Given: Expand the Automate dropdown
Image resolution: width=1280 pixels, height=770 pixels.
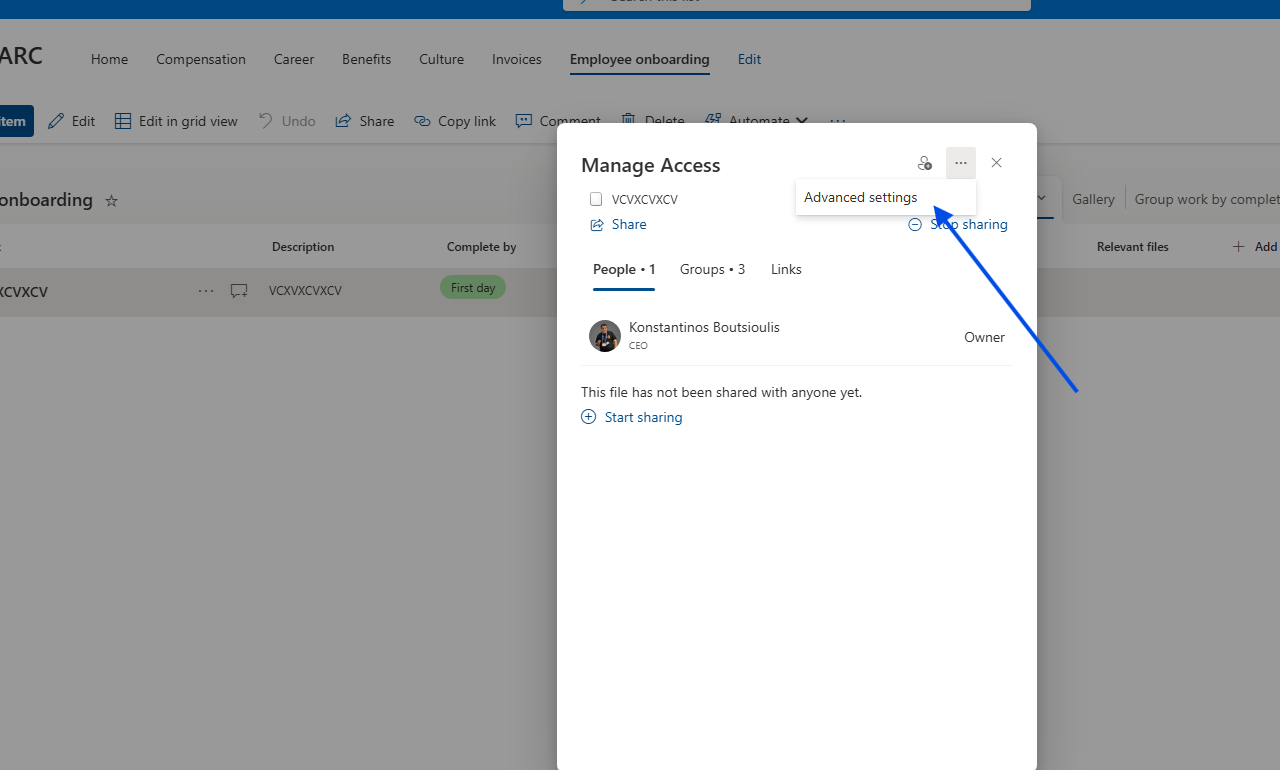Looking at the screenshot, I should (x=757, y=121).
